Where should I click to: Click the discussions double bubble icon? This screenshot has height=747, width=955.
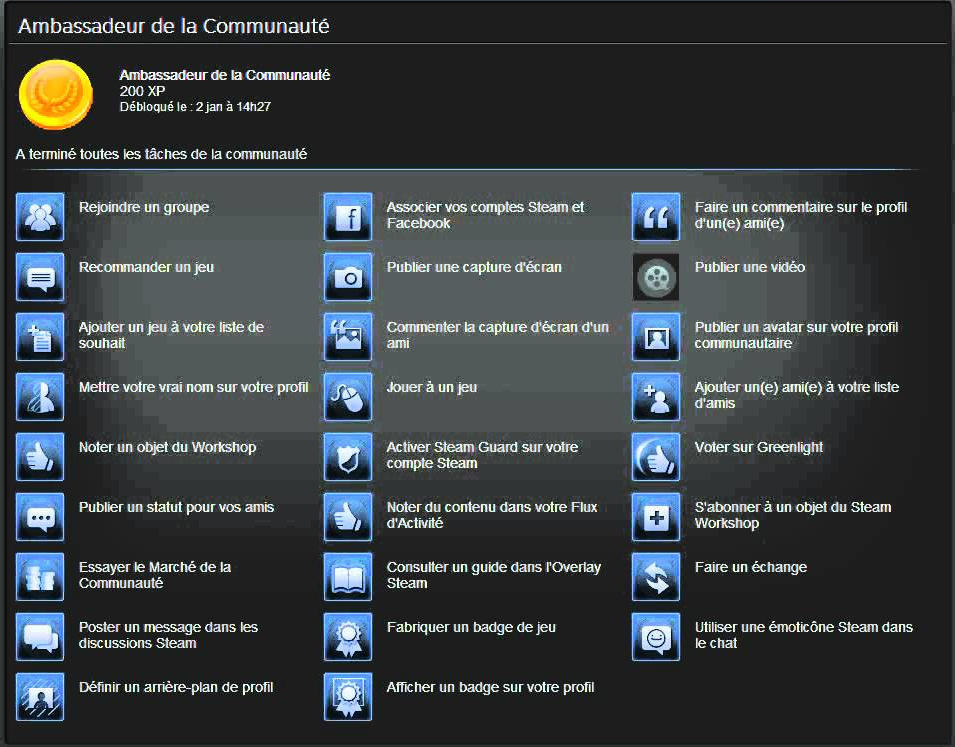[40, 637]
